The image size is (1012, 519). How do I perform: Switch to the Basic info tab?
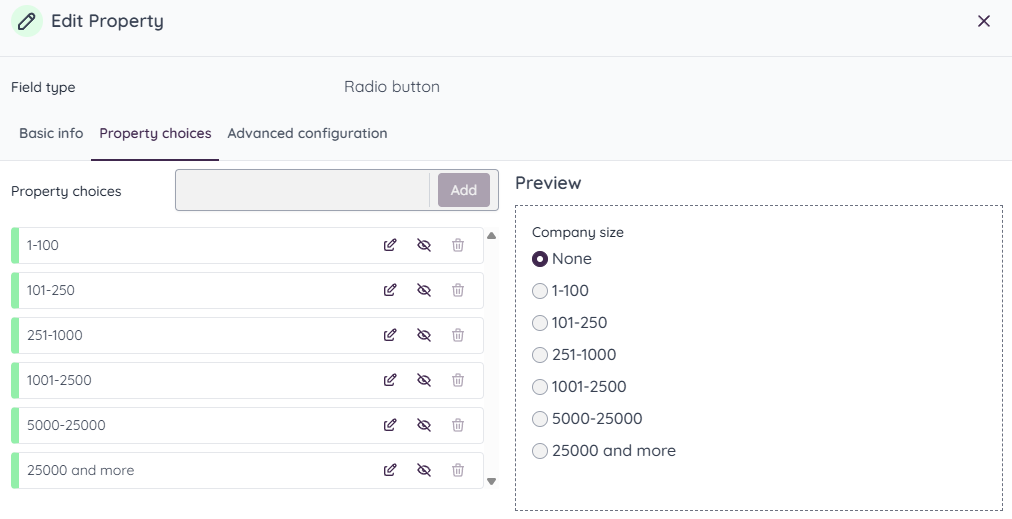click(x=51, y=134)
